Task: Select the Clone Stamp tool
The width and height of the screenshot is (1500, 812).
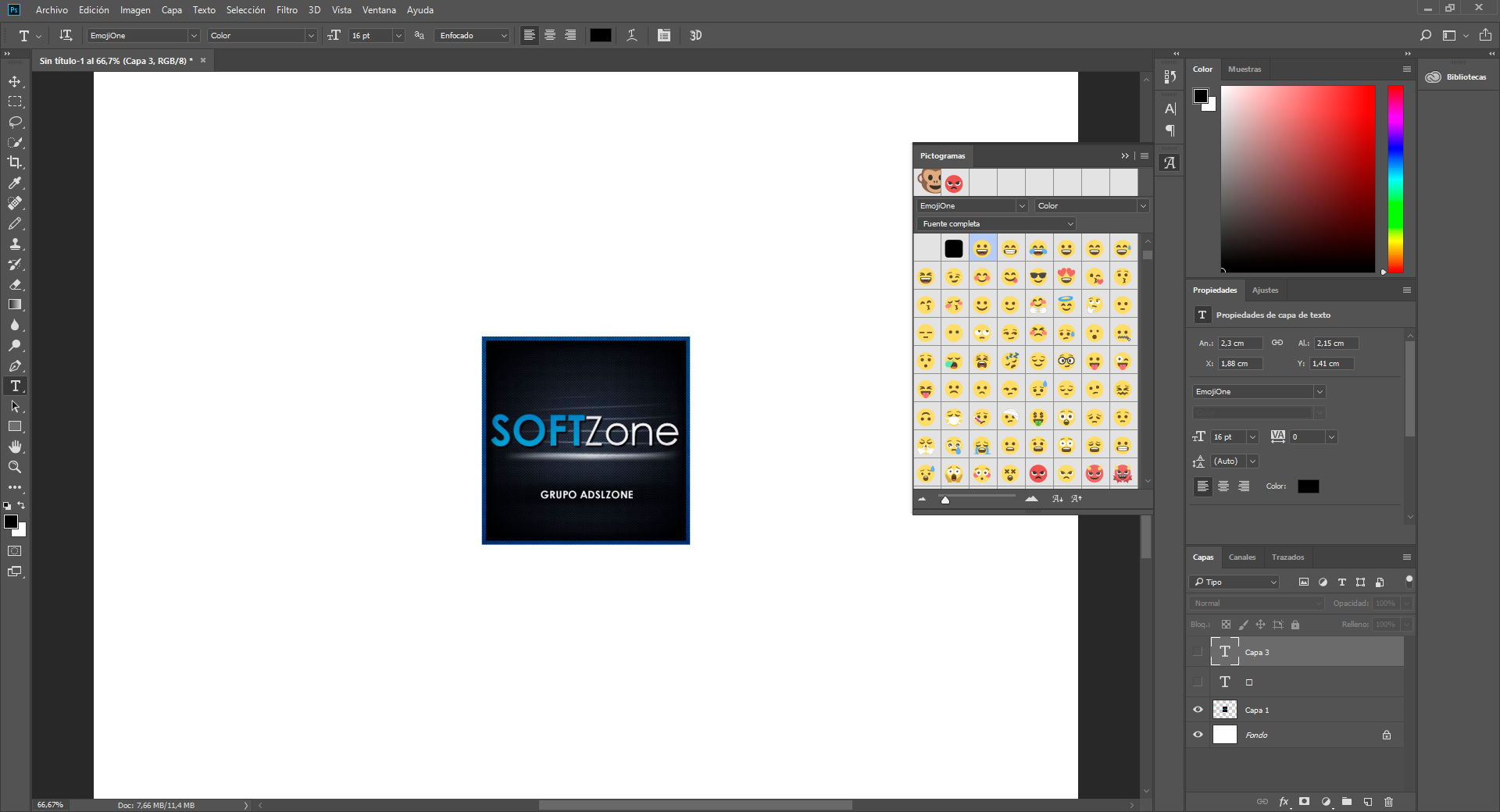Action: click(x=15, y=244)
